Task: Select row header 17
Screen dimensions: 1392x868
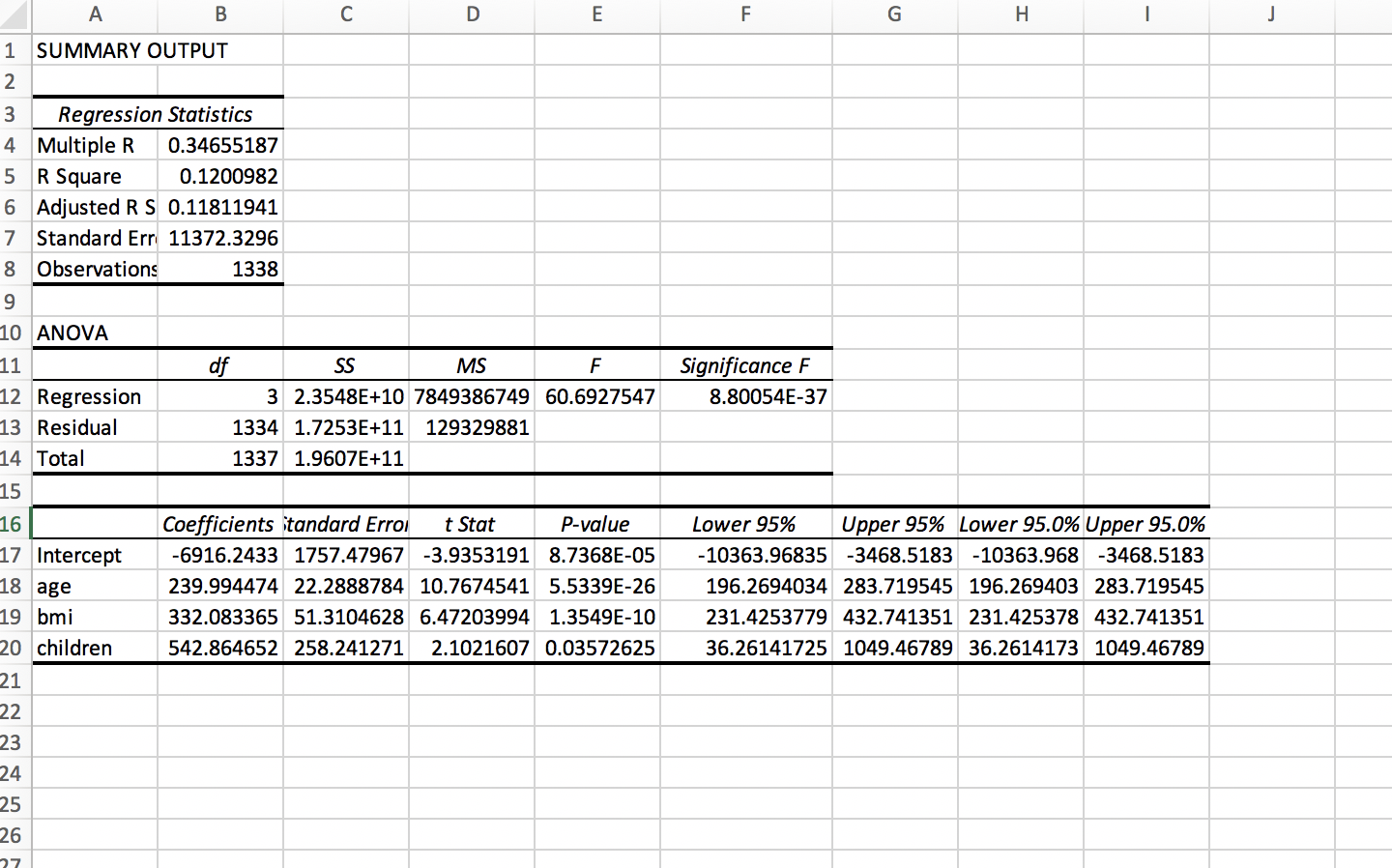Action: point(13,555)
